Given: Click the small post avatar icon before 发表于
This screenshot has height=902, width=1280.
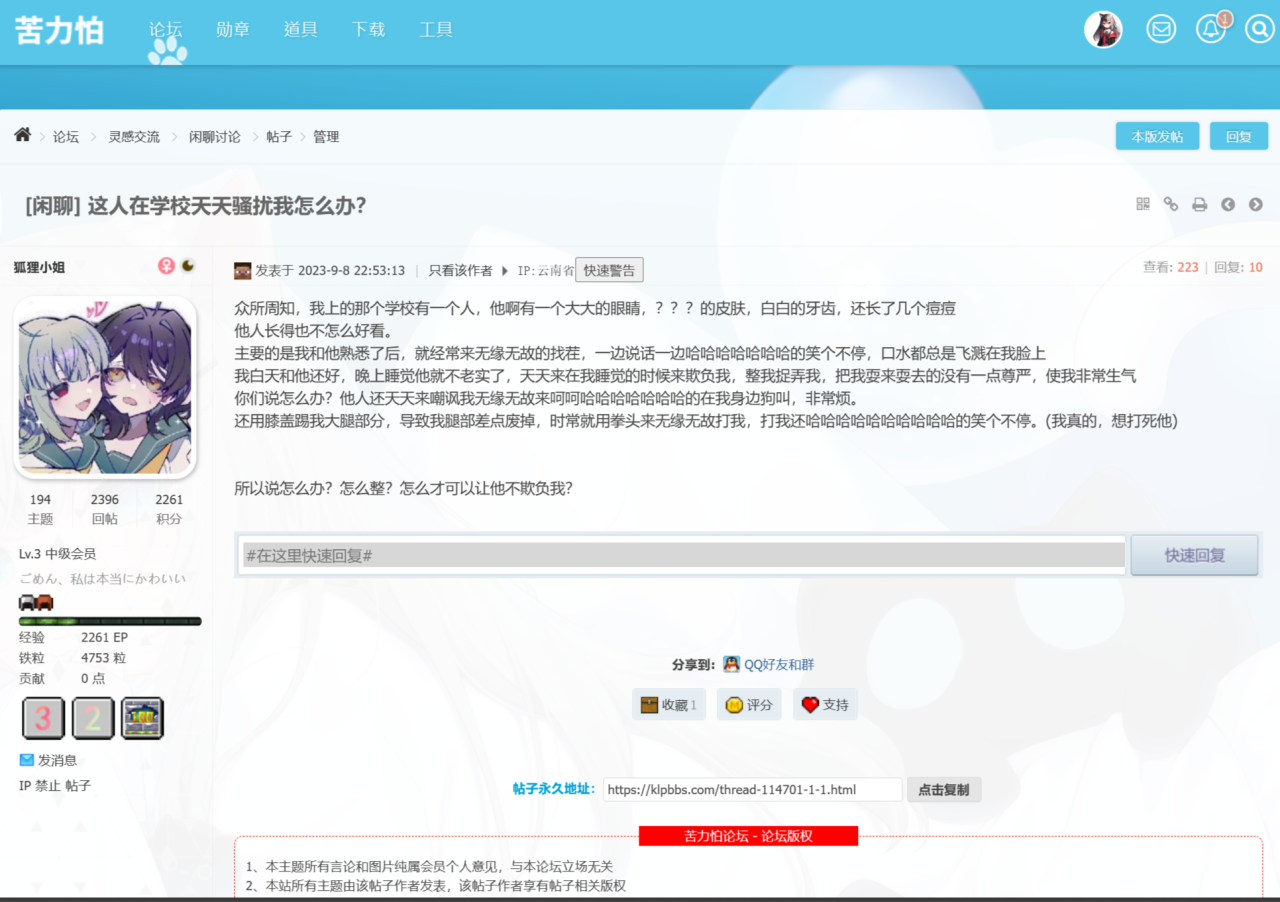Looking at the screenshot, I should 242,270.
